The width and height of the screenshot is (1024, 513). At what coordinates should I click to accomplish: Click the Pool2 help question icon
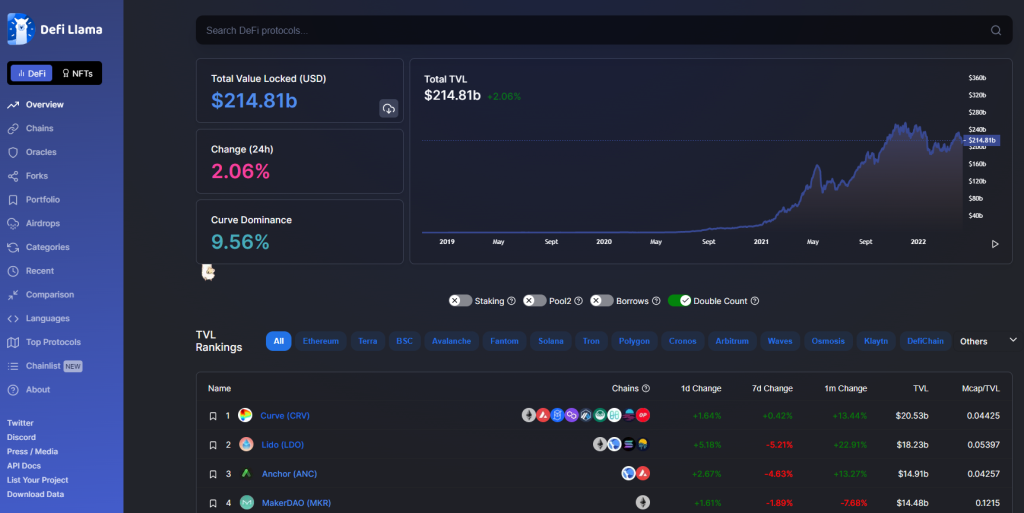pyautogui.click(x=578, y=301)
